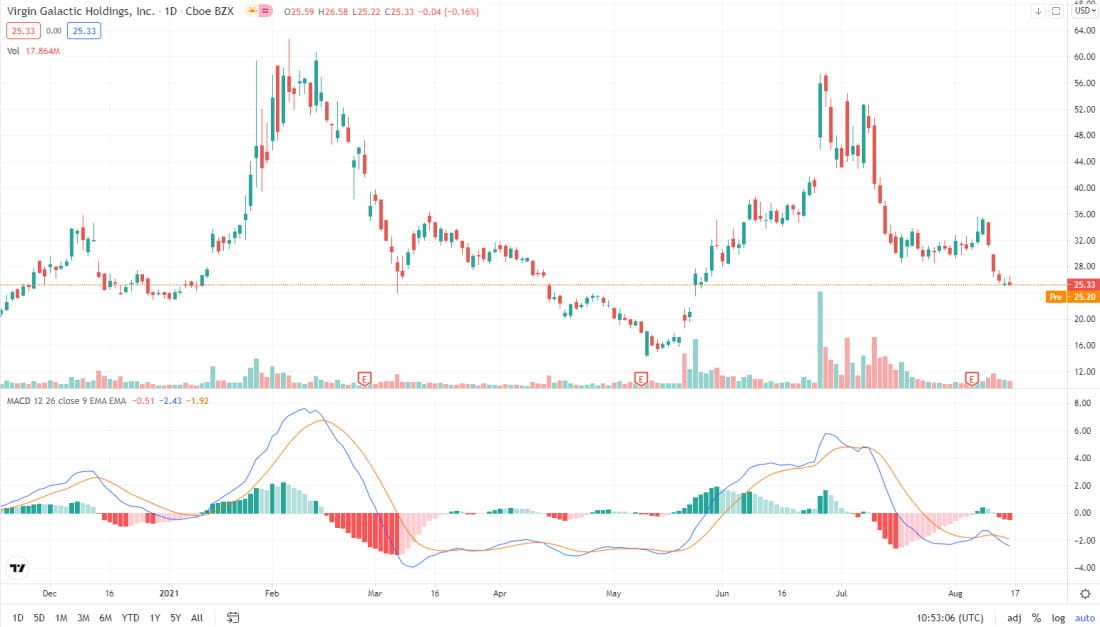This screenshot has width=1100, height=627.
Task: Click the red 25.33 sell price box
Action: click(23, 31)
